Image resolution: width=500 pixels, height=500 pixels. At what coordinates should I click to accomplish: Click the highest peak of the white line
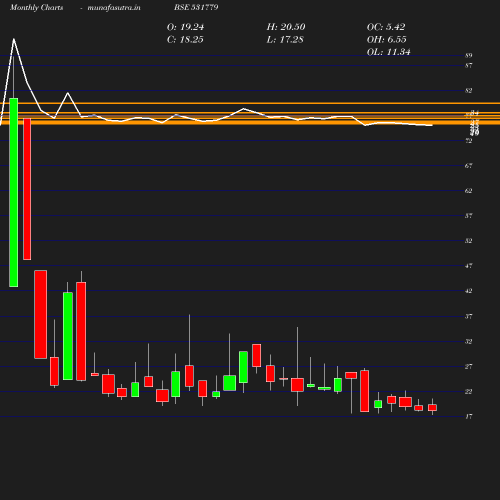pos(14,39)
